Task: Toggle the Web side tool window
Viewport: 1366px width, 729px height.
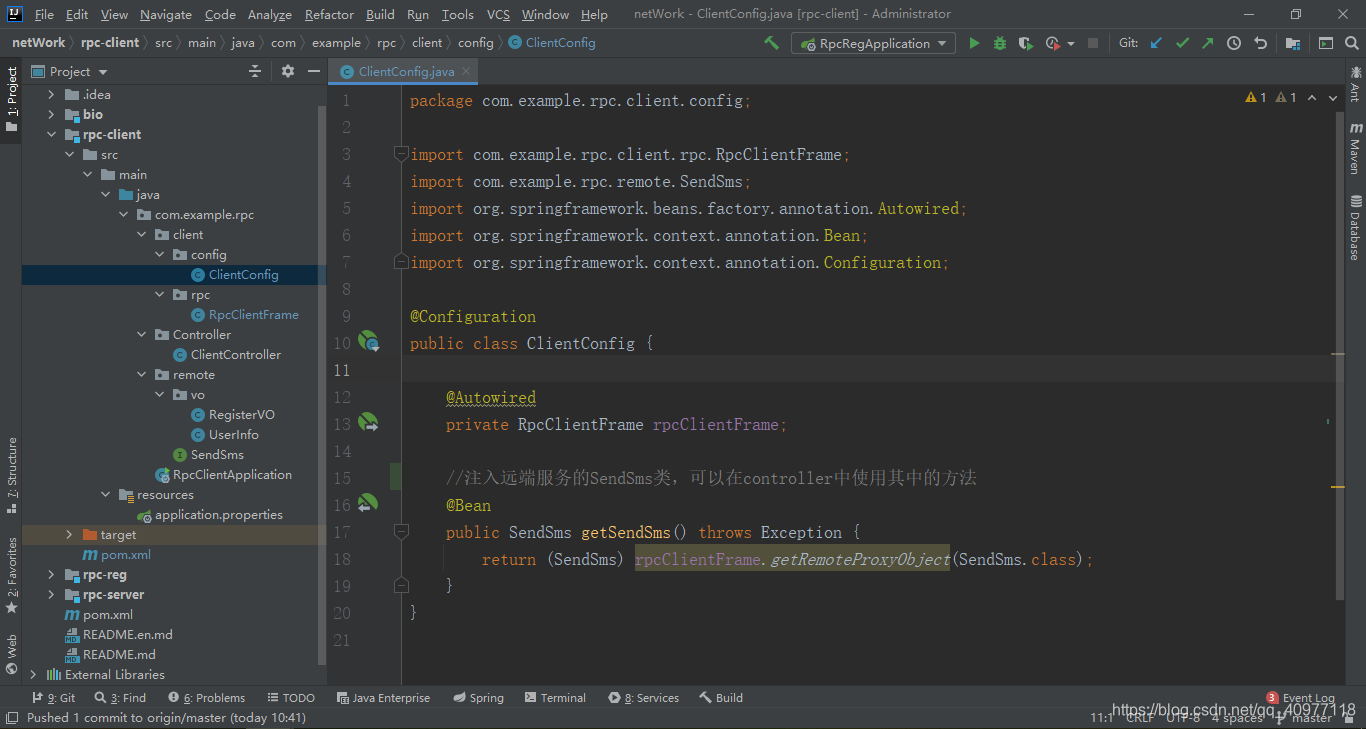Action: 12,654
